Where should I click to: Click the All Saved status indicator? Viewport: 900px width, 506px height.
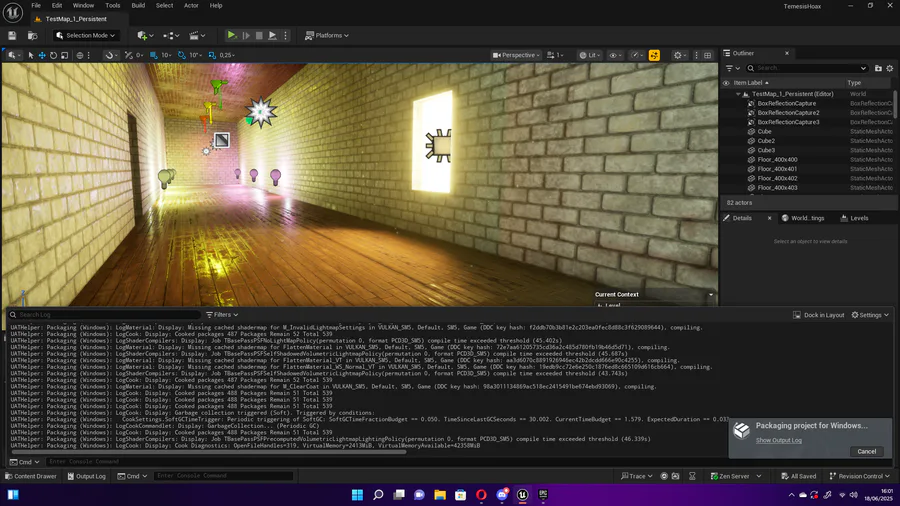point(798,476)
